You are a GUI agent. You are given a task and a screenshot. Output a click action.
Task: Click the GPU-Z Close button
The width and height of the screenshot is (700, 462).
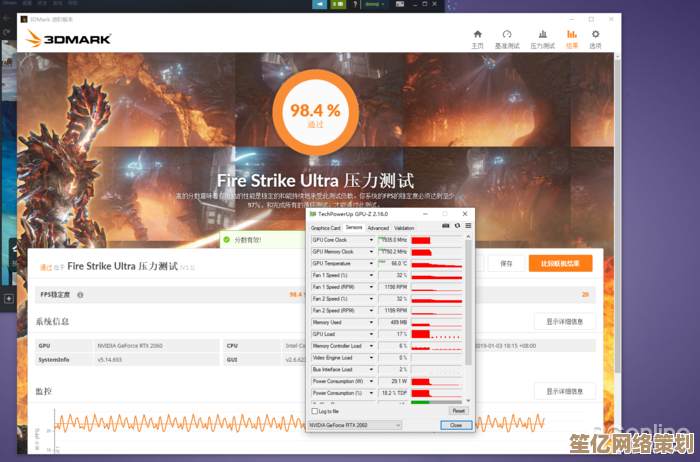456,425
